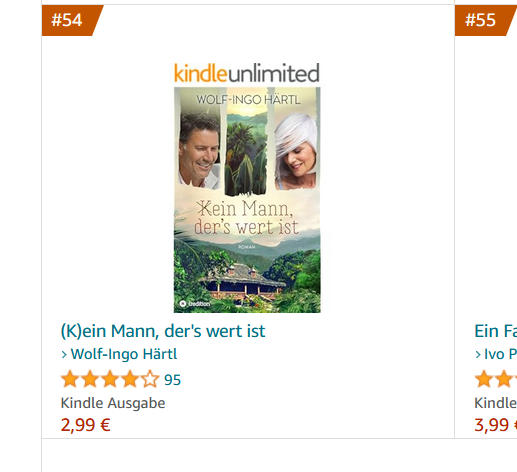Visit author page of Wolf-Ingo Härtl
The width and height of the screenshot is (517, 472).
(x=124, y=354)
